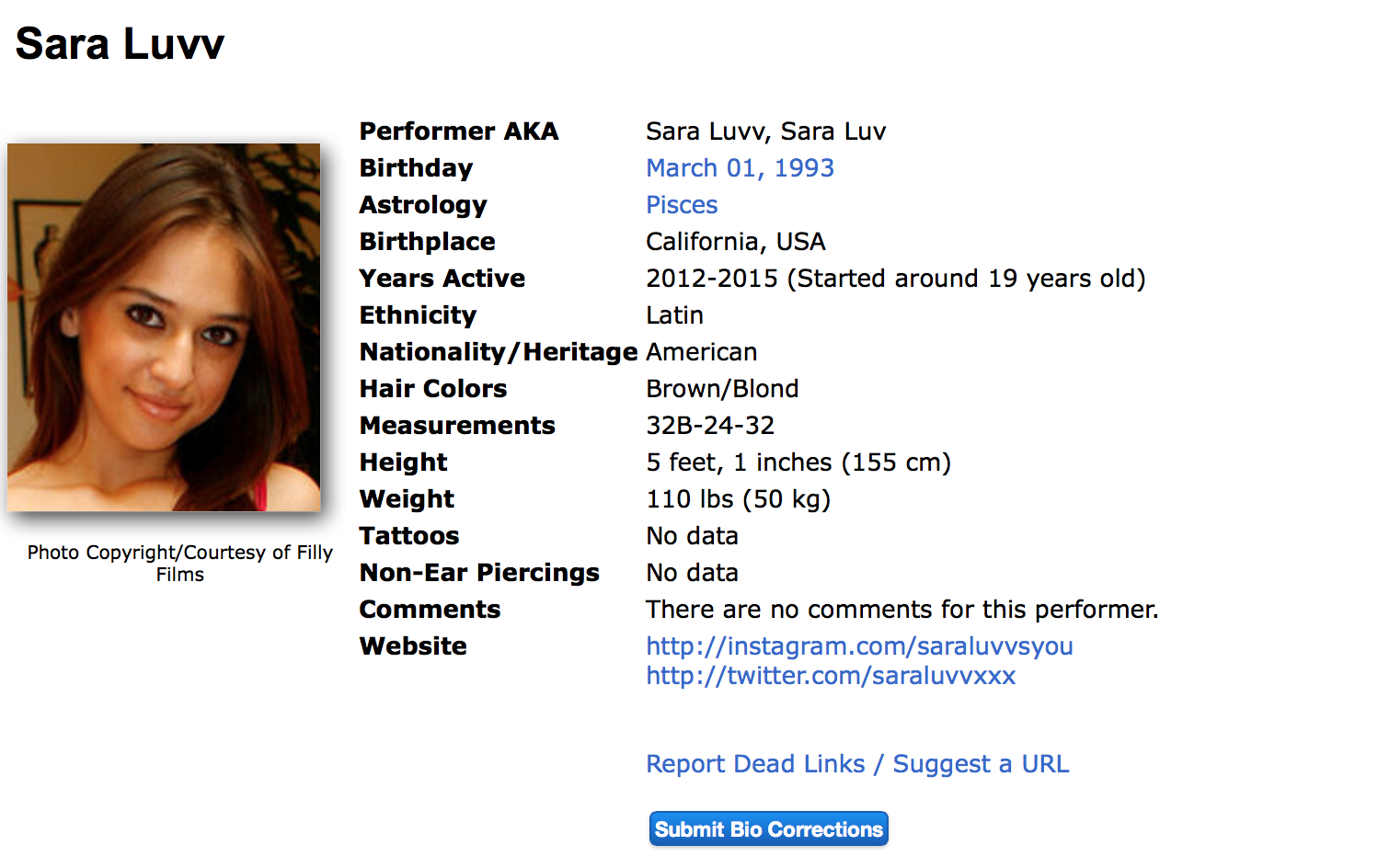Click Report Dead Links / Suggest a URL

click(857, 764)
